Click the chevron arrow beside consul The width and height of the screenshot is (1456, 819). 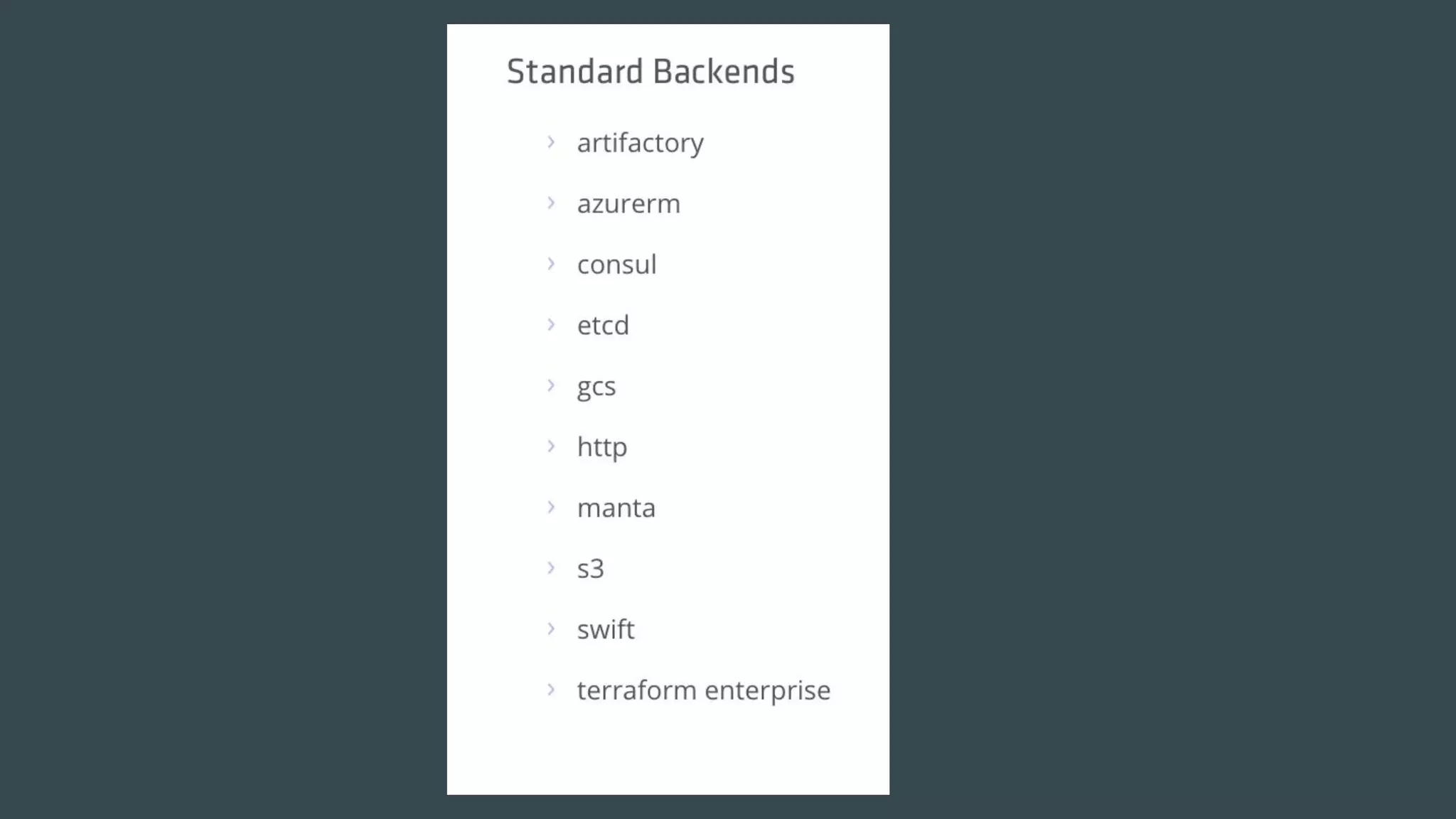[551, 264]
